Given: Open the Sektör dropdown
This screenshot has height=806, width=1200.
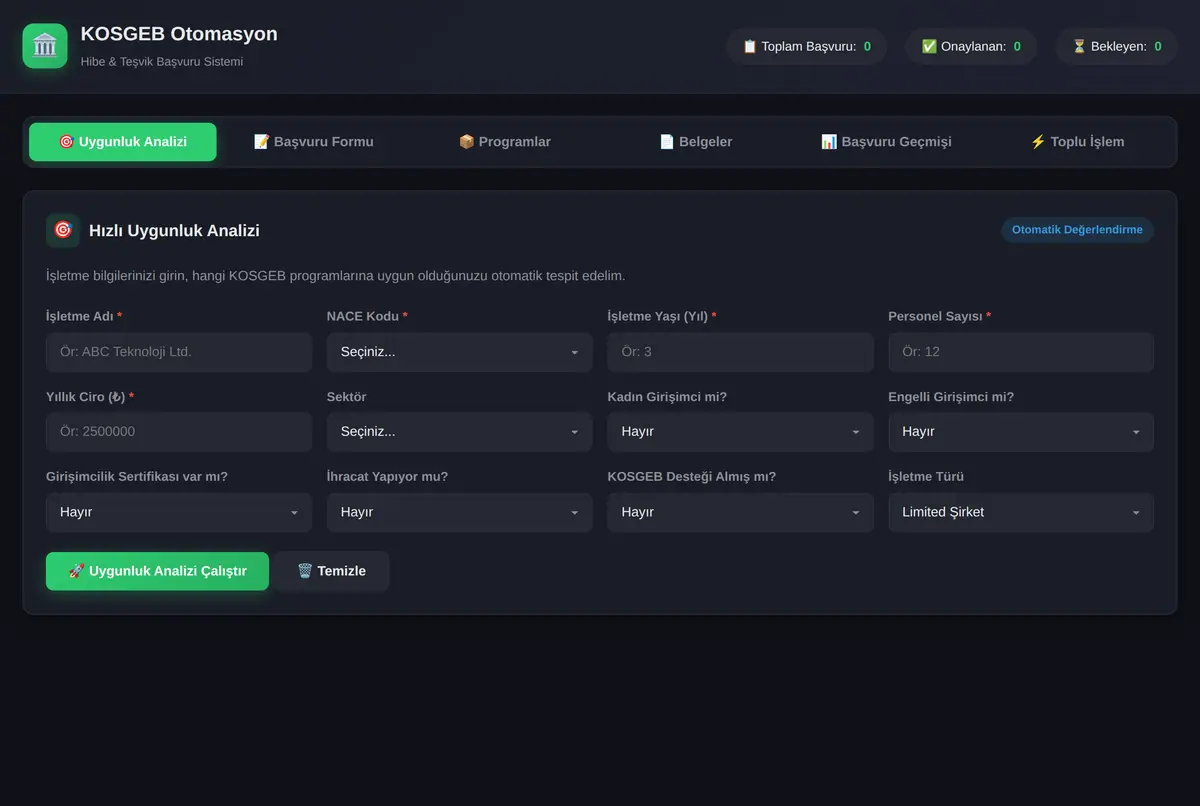Looking at the screenshot, I should (460, 432).
